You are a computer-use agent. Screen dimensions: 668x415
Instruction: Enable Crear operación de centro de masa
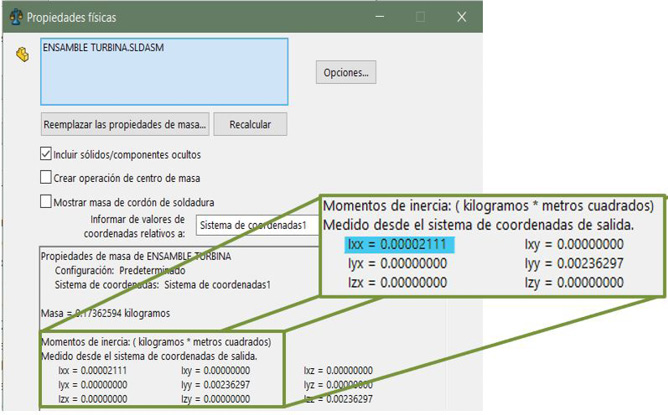pos(45,178)
